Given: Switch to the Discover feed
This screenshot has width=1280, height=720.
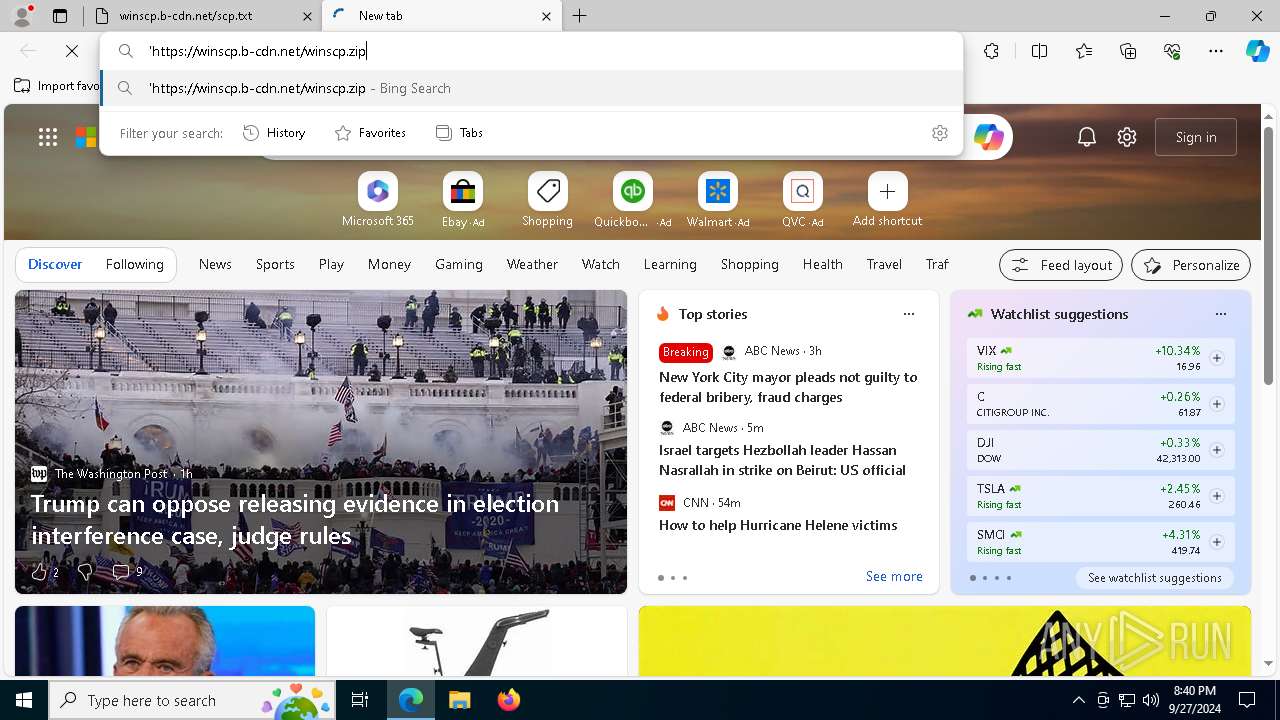Looking at the screenshot, I should [55, 264].
